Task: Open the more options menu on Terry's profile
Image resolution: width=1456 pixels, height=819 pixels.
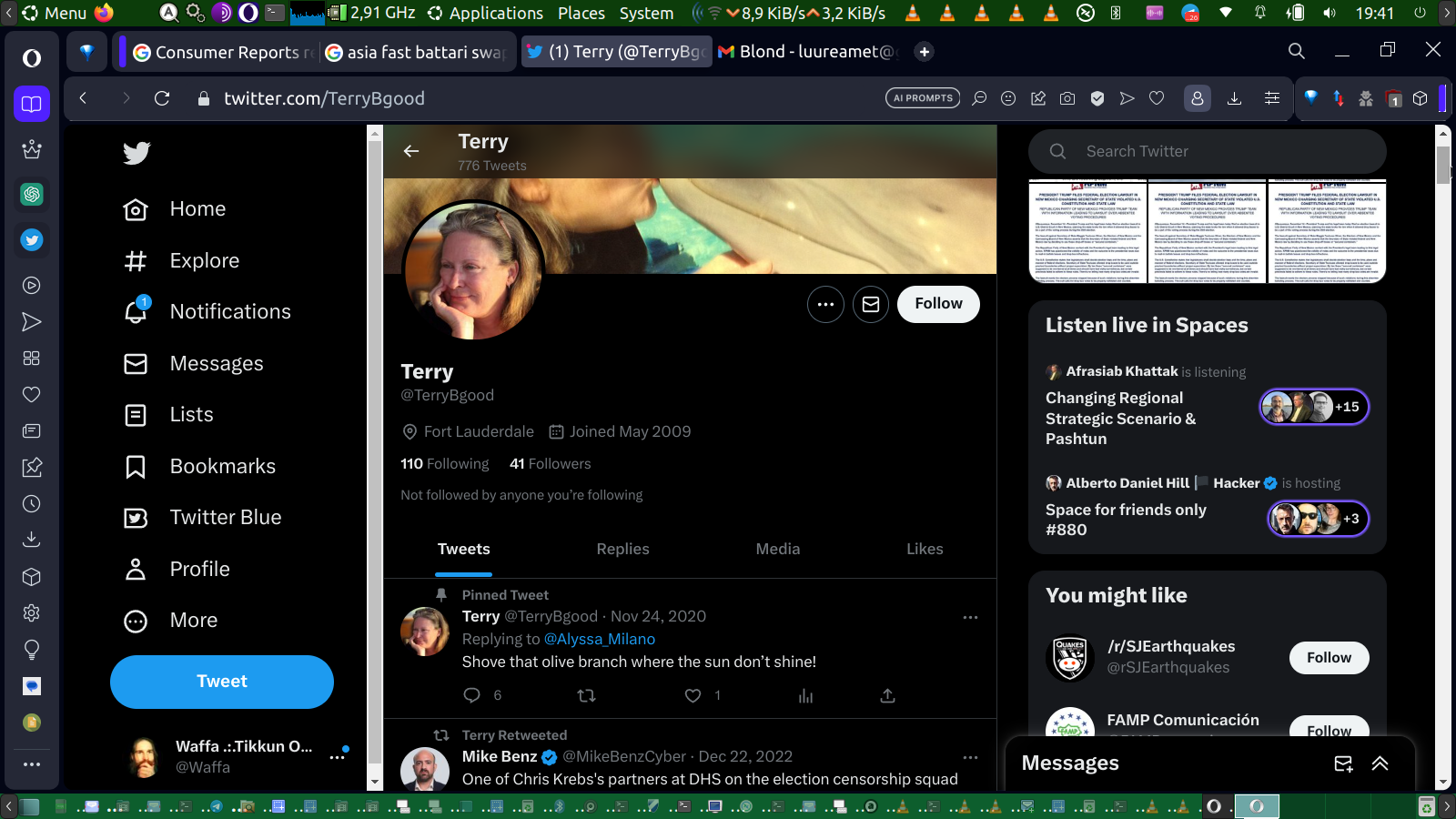Action: [825, 305]
